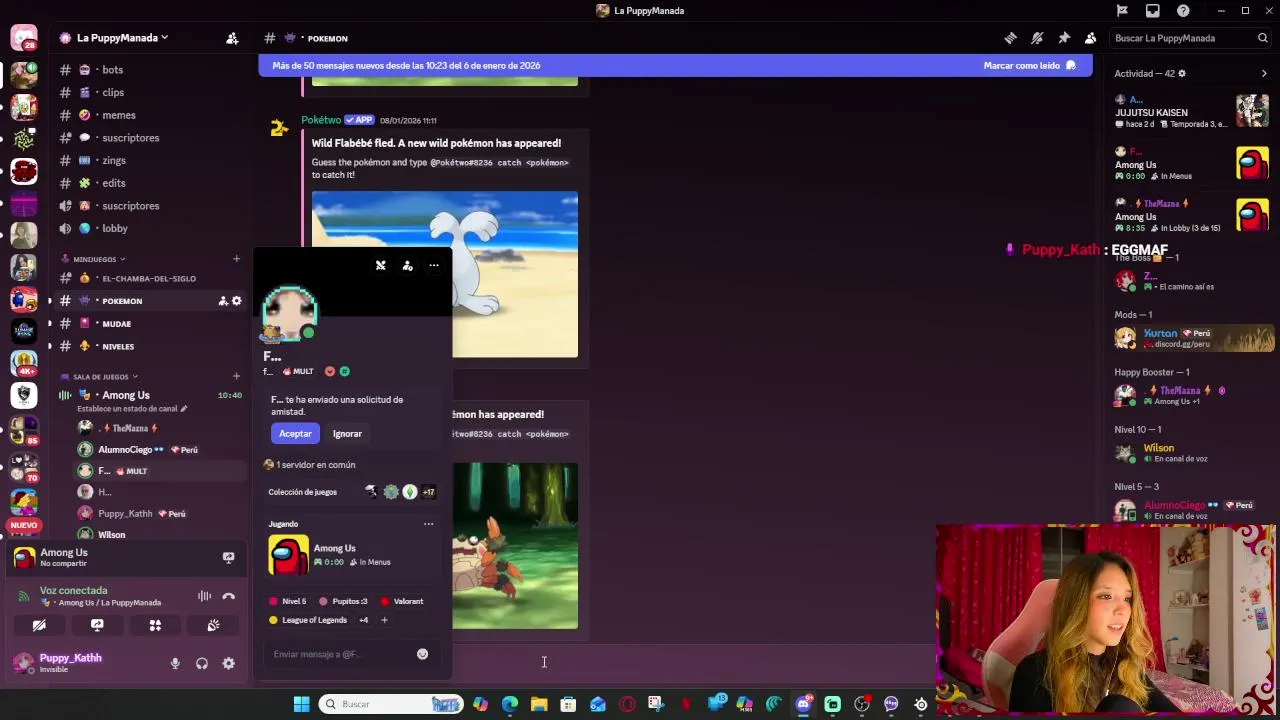Expand +4 more roles in profile
Image resolution: width=1280 pixels, height=720 pixels.
[x=363, y=620]
